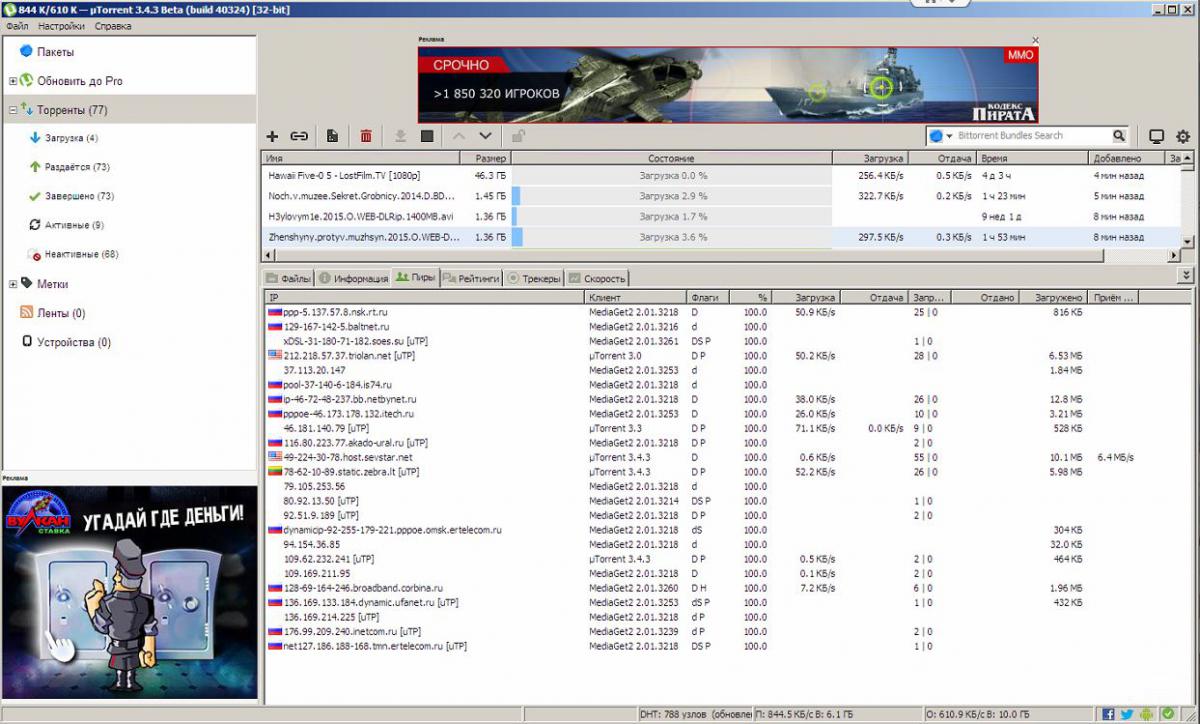1200x724 pixels.
Task: Click the red Remove Torrent trash icon
Action: pyautogui.click(x=366, y=136)
